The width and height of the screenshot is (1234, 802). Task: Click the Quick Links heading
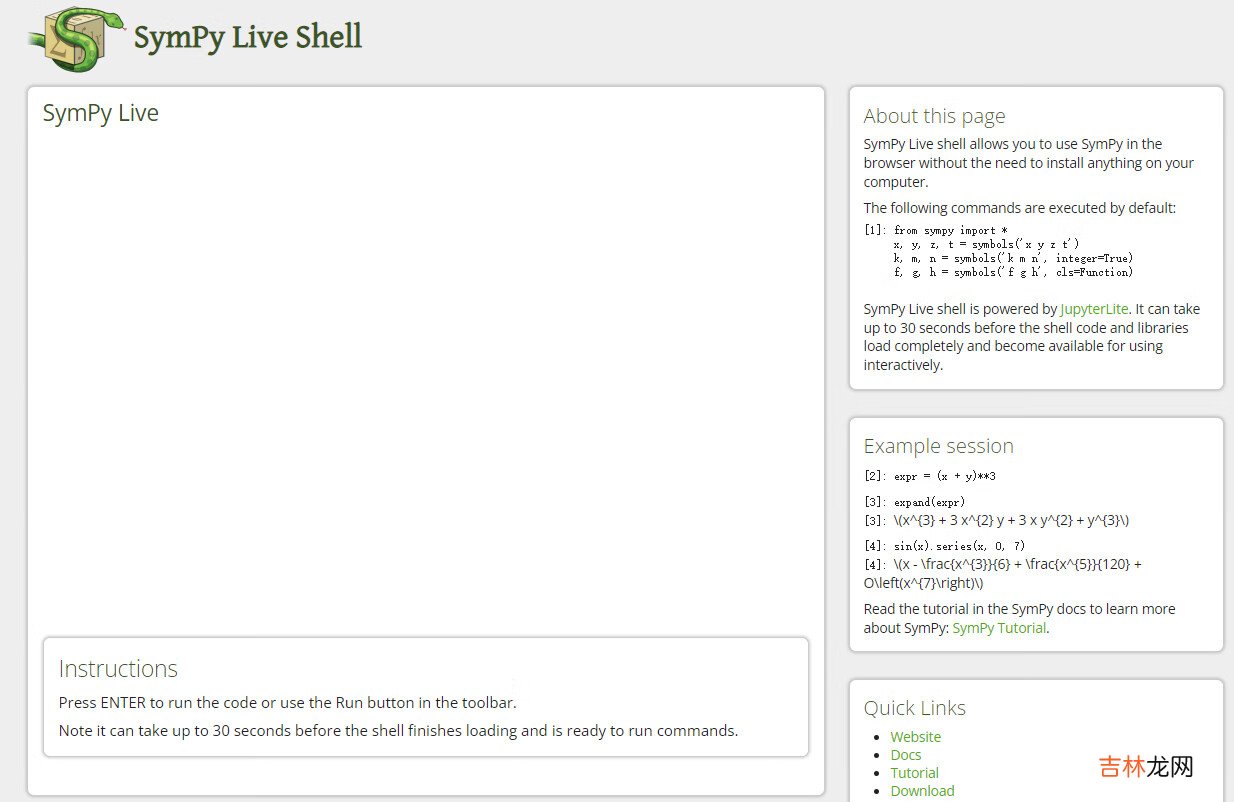click(914, 708)
